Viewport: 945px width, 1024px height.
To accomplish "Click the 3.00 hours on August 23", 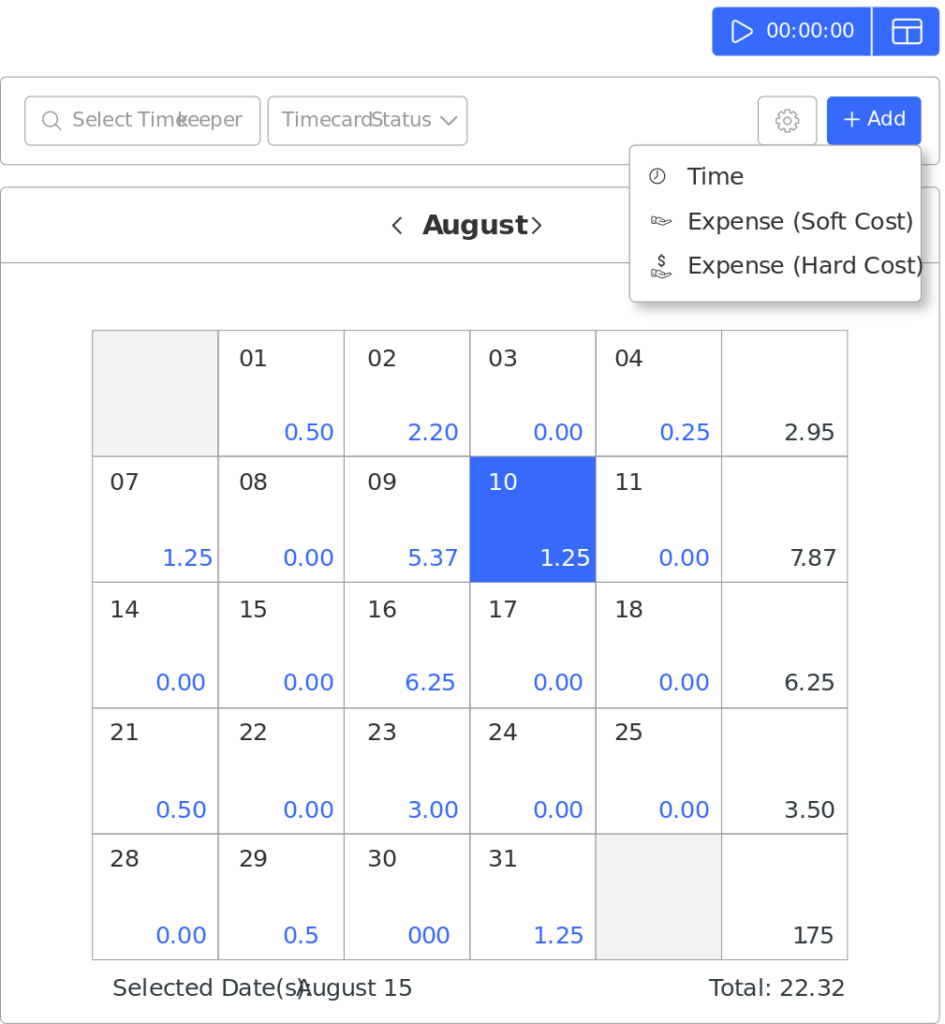I will pos(432,810).
